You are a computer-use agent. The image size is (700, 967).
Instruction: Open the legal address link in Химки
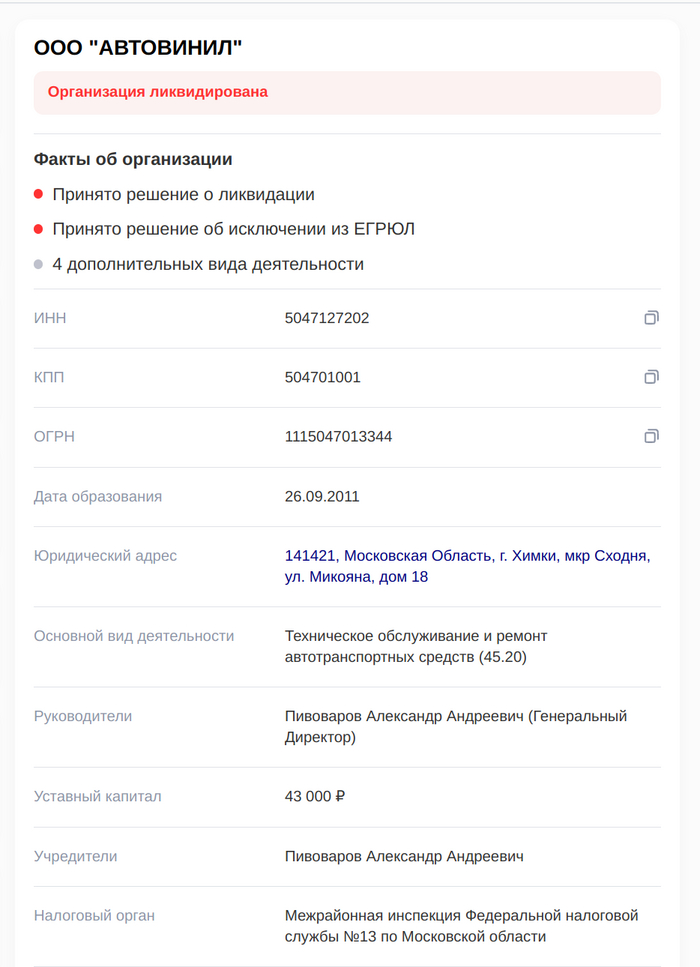[467, 566]
